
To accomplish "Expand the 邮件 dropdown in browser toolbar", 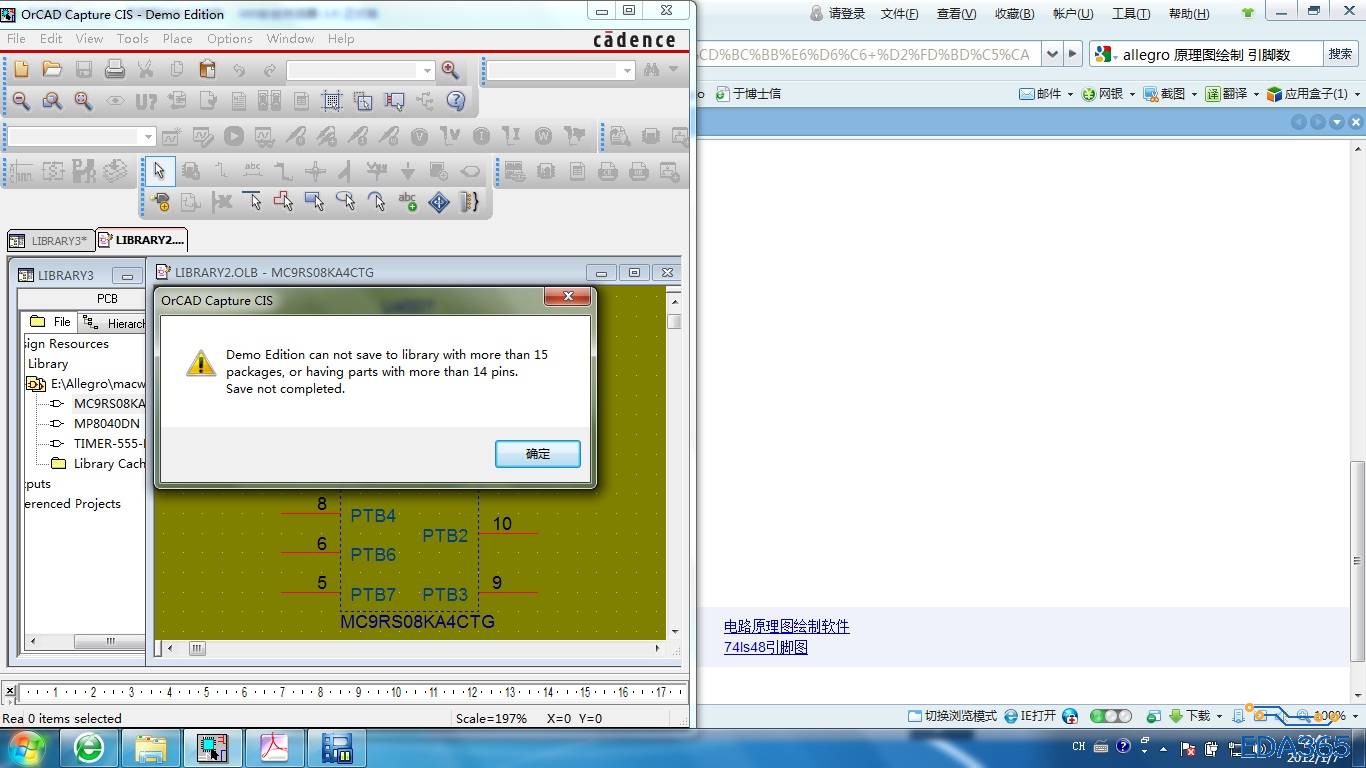I will click(x=1070, y=94).
